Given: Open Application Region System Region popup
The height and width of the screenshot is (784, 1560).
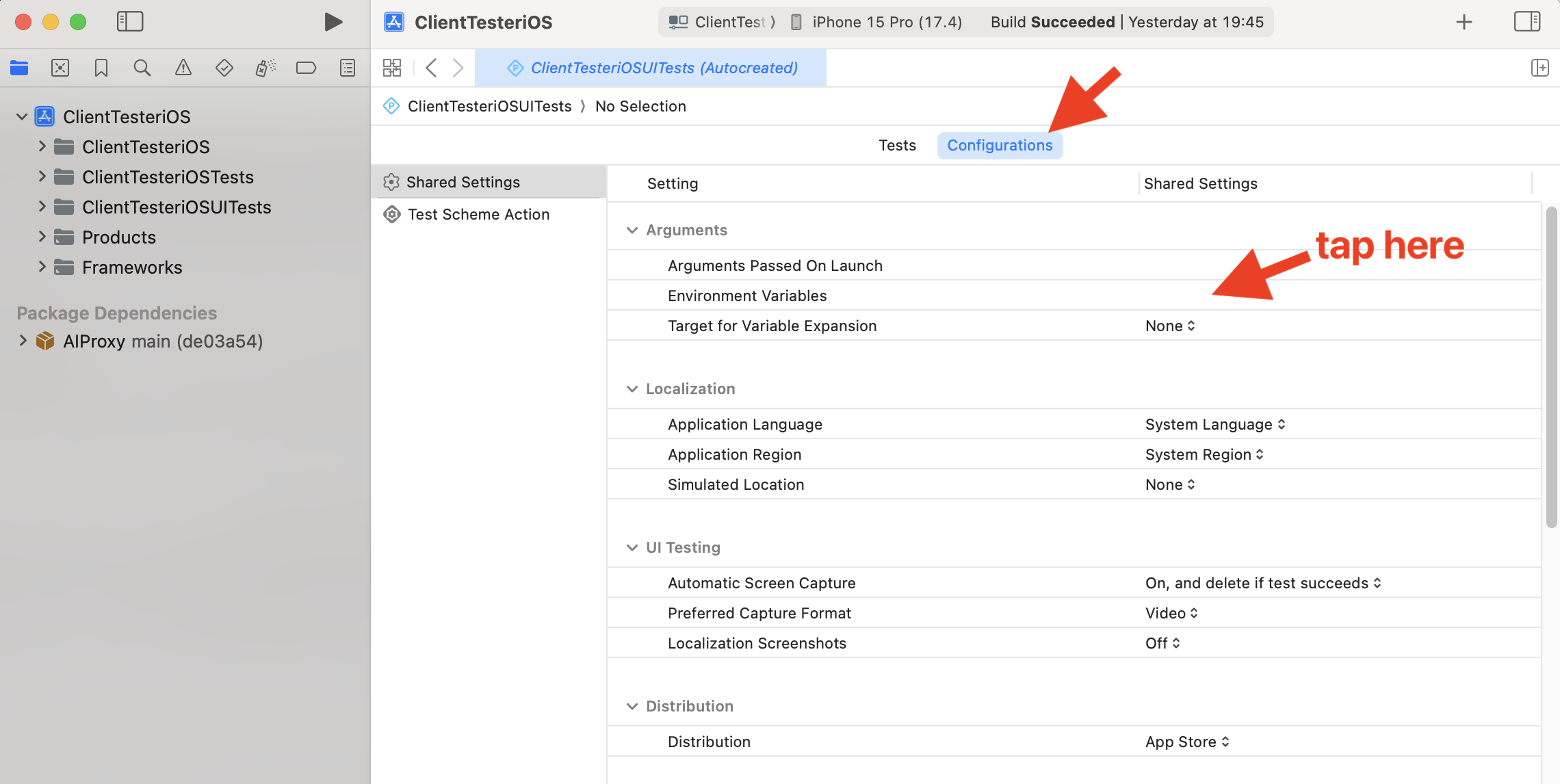Looking at the screenshot, I should click(x=1204, y=454).
